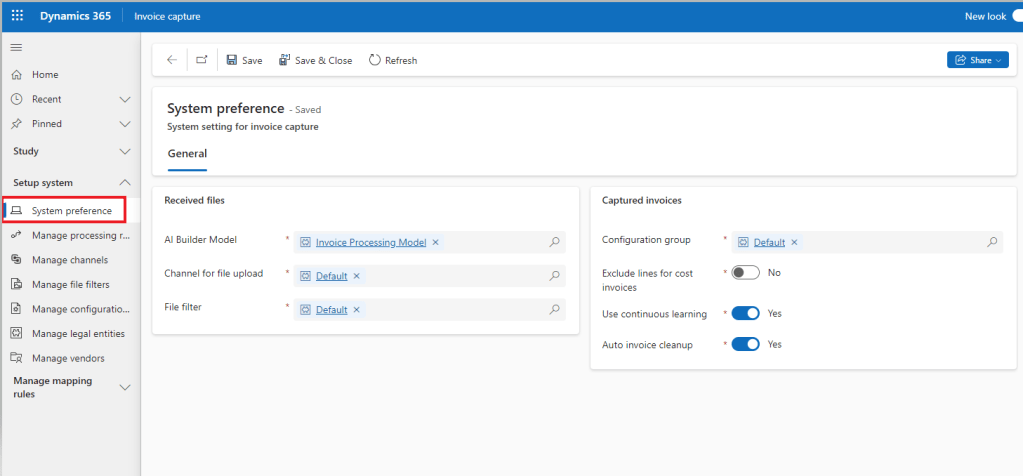Viewport: 1023px width, 476px height.
Task: Open record in new window icon
Action: (202, 60)
